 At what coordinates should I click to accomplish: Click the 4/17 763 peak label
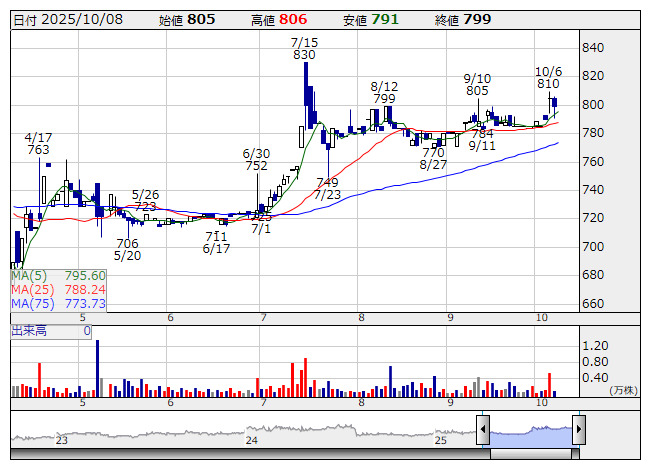[38, 144]
